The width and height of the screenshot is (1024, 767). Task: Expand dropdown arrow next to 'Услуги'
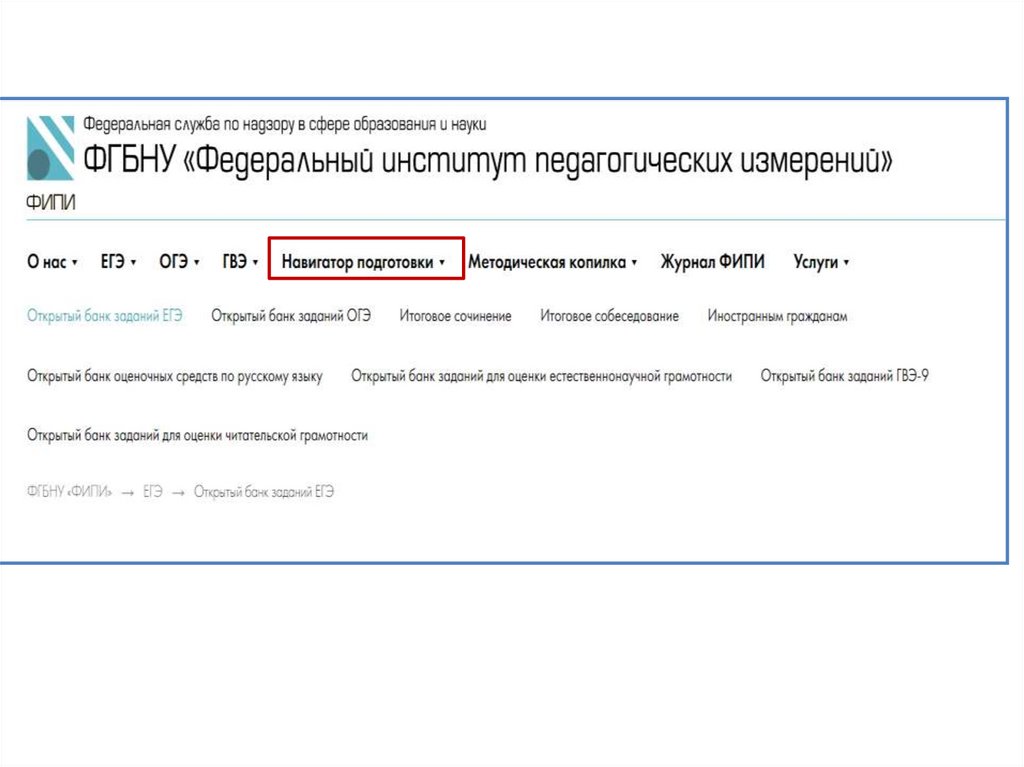pos(846,263)
